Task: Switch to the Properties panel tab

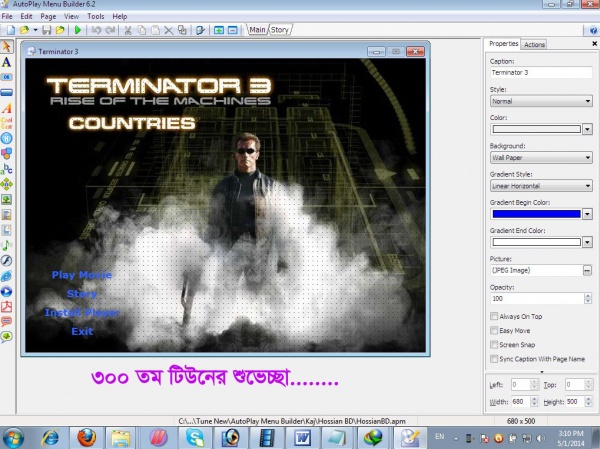Action: (503, 44)
